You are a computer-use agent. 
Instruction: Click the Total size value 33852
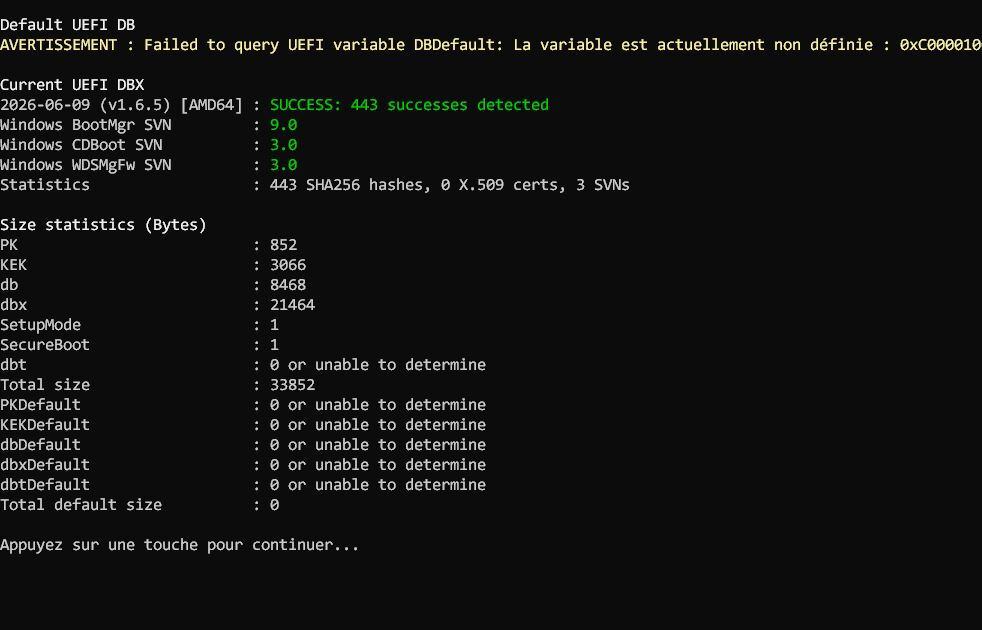(292, 385)
